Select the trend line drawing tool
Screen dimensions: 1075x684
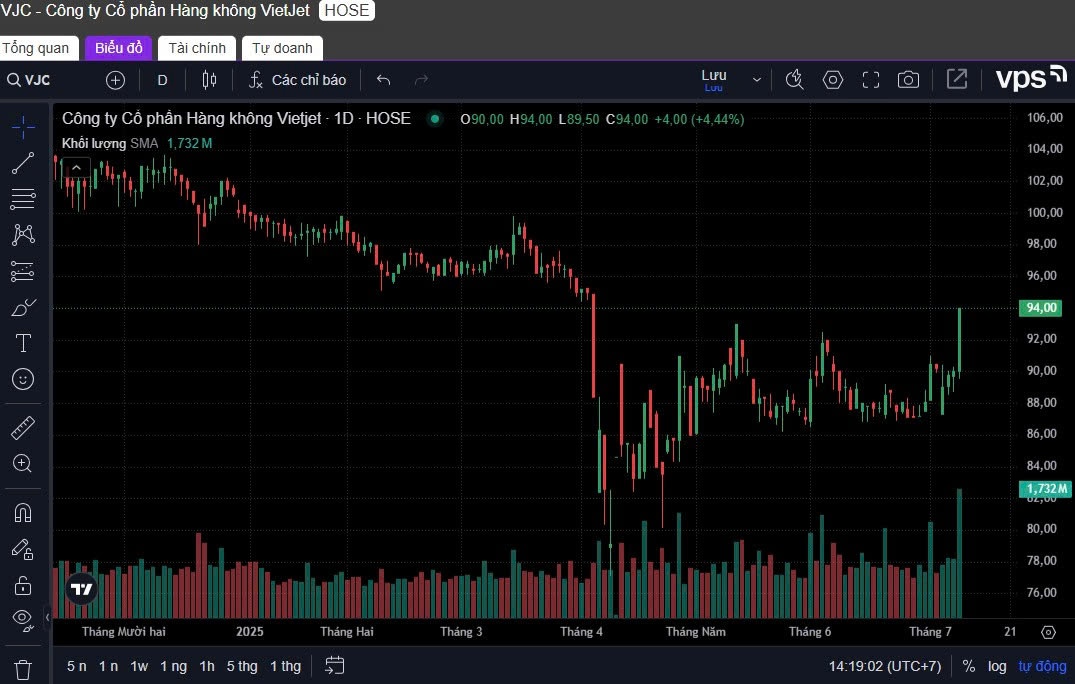pyautogui.click(x=22, y=163)
